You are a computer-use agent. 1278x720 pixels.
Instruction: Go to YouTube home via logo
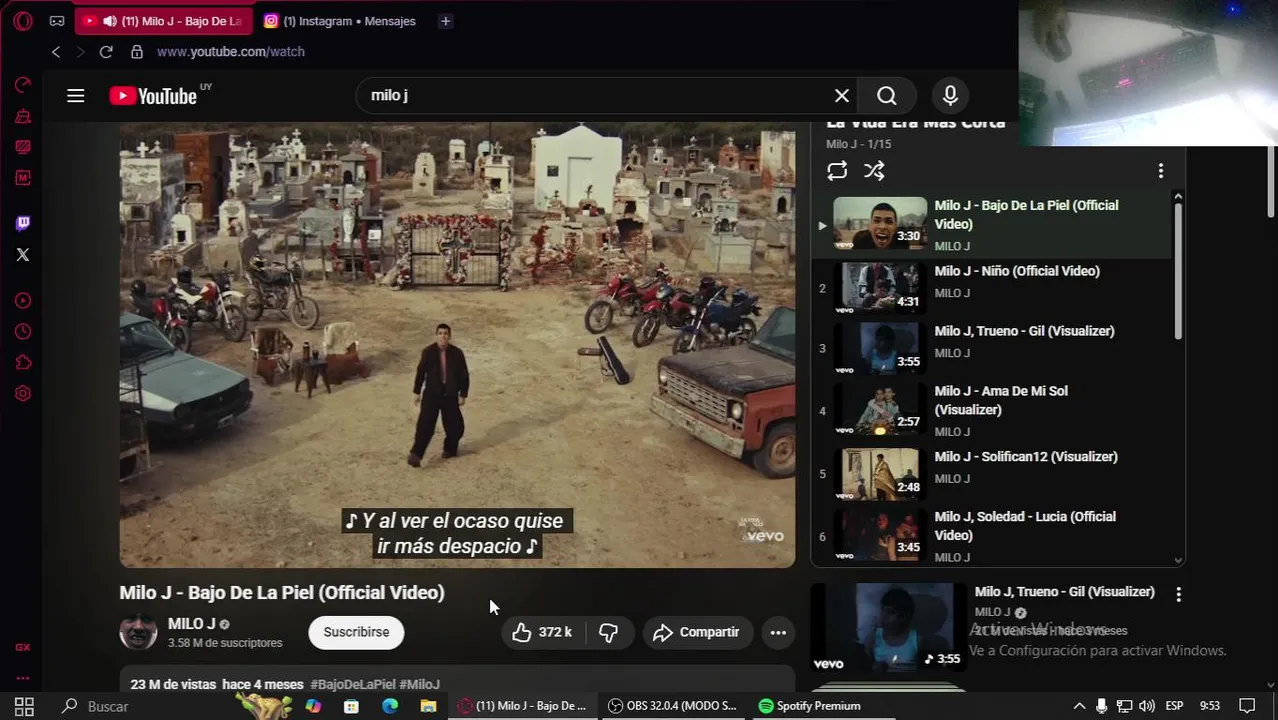point(154,96)
